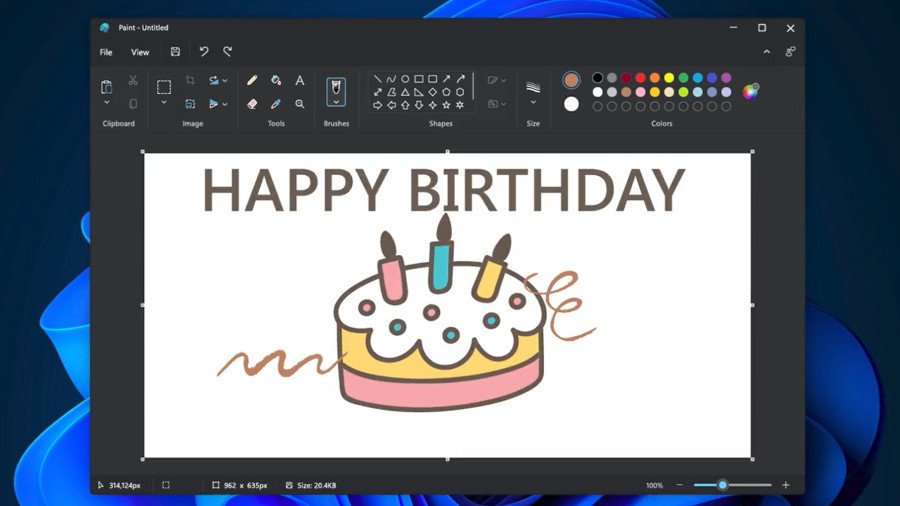Expand the Brushes dropdown

(337, 101)
